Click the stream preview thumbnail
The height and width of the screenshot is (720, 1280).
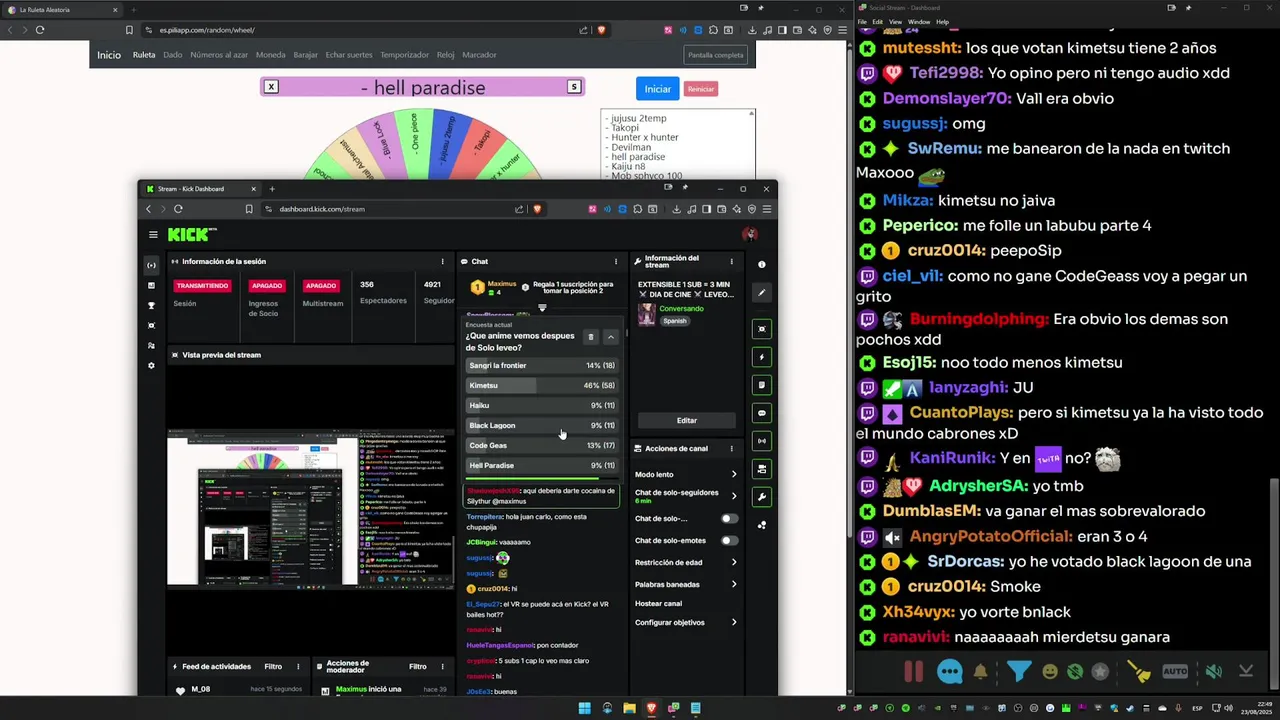[310, 508]
